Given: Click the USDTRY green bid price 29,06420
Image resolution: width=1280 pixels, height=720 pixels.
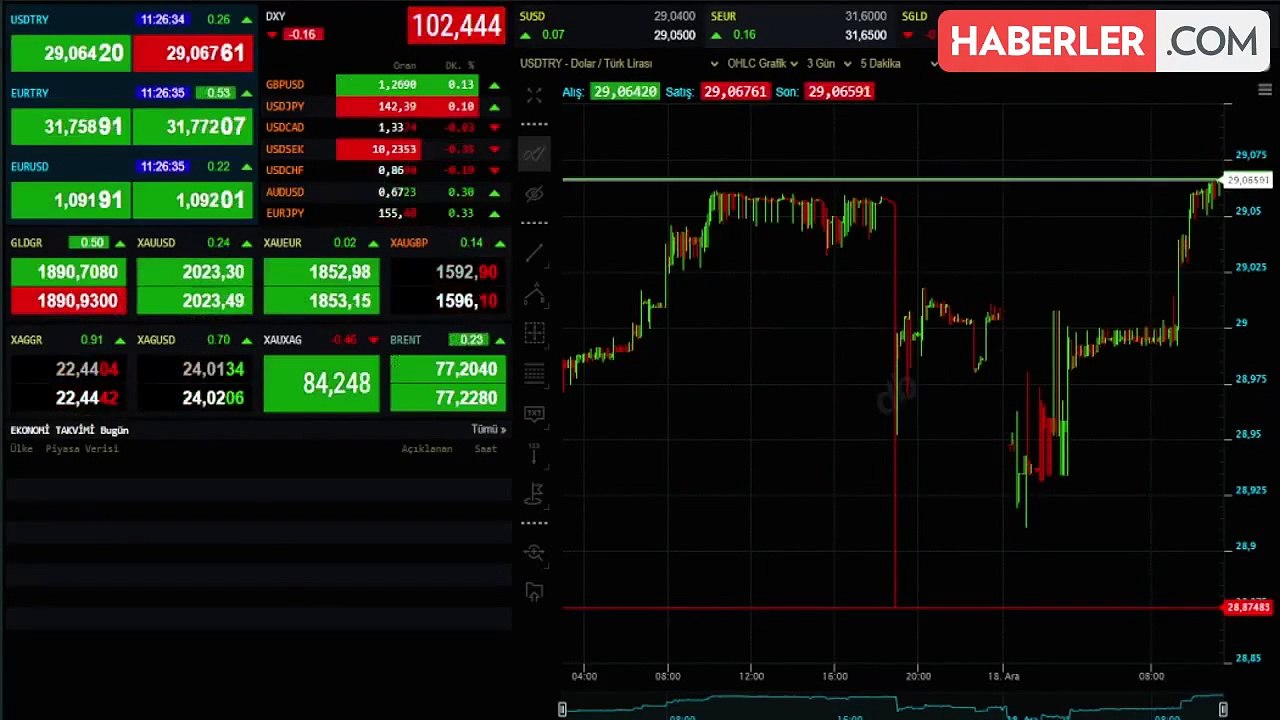Looking at the screenshot, I should [x=69, y=53].
